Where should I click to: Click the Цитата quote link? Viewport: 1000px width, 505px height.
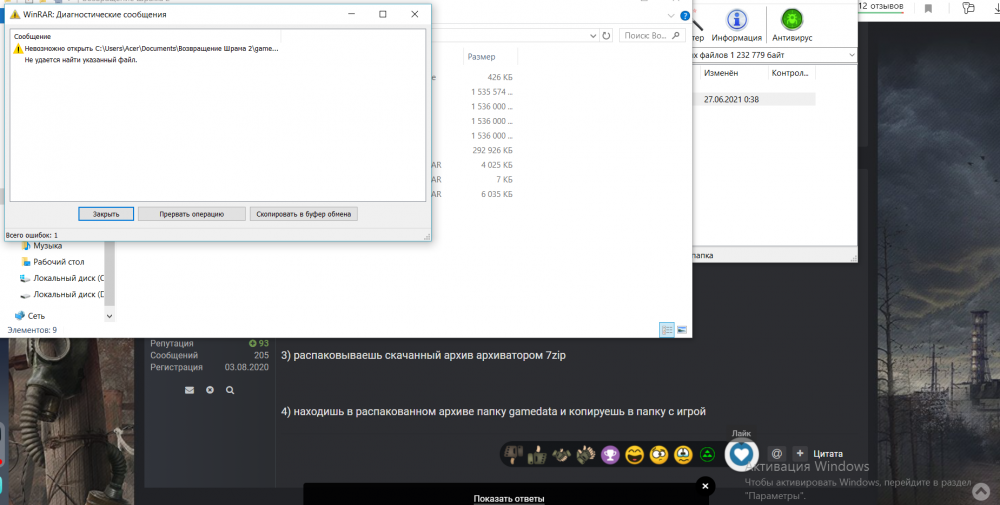[x=828, y=454]
